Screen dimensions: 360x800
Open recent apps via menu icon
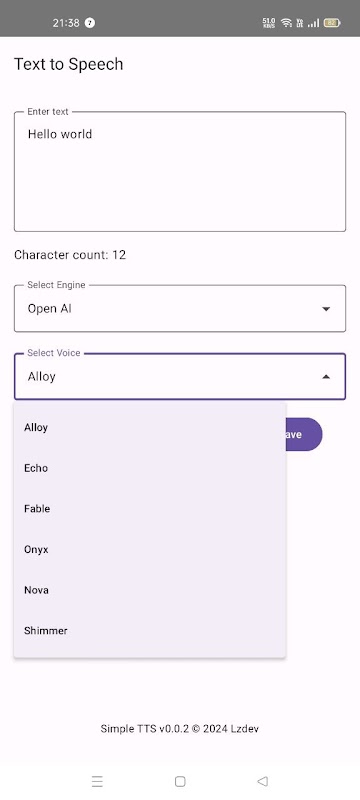pos(97,781)
